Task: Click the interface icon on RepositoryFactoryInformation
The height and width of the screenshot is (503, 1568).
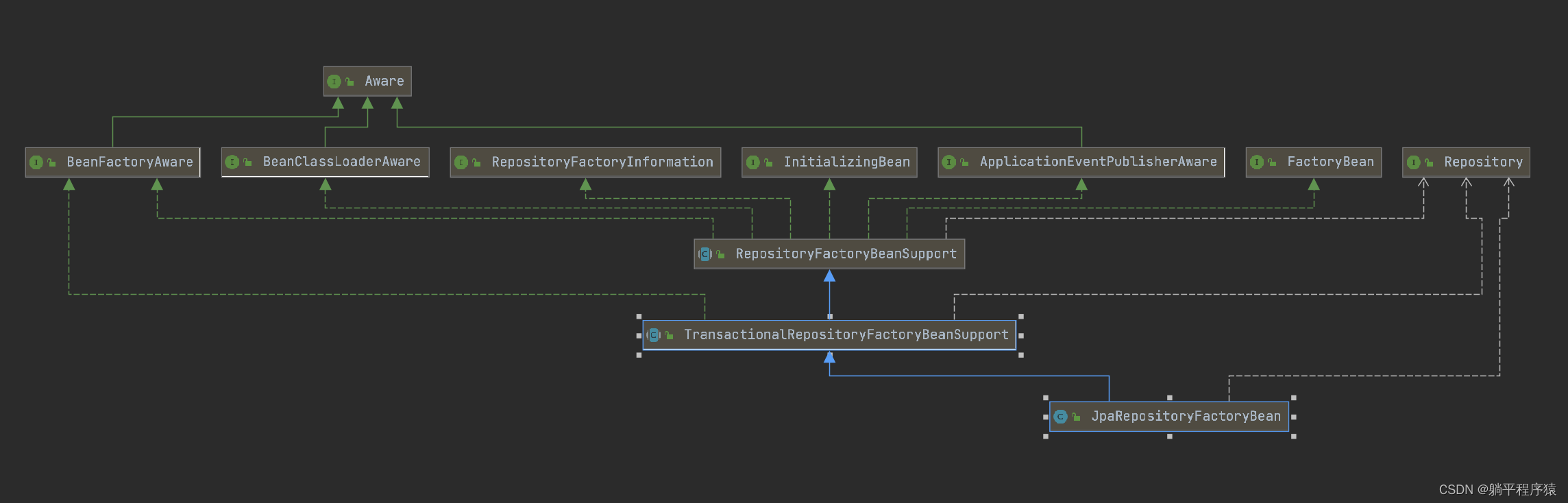Action: (461, 162)
